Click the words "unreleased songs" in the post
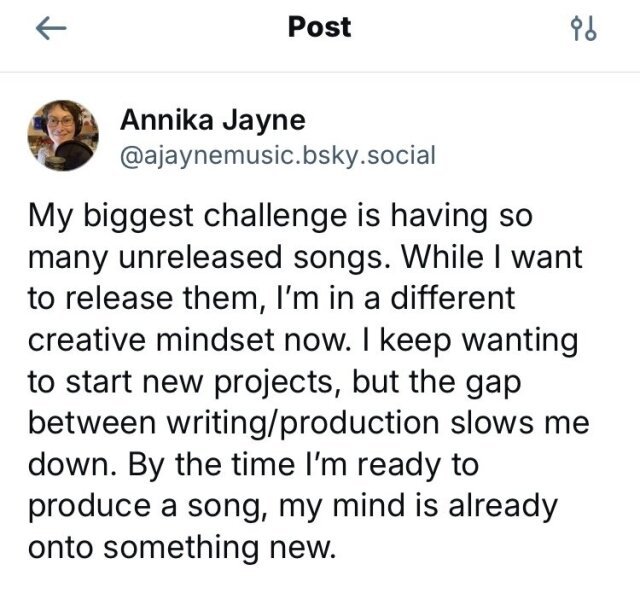Viewport: 640px width, 599px height. pyautogui.click(x=251, y=260)
